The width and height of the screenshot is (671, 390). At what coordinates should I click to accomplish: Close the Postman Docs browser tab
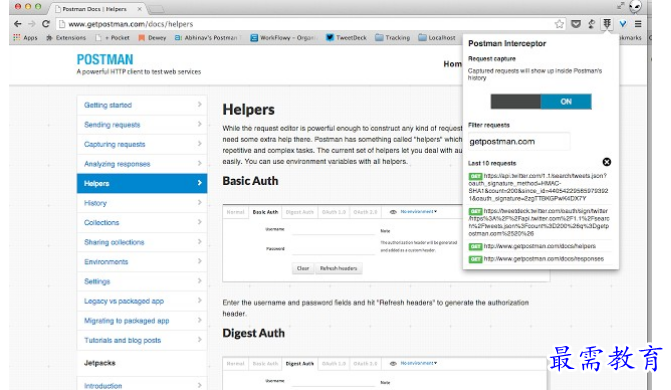pos(140,9)
